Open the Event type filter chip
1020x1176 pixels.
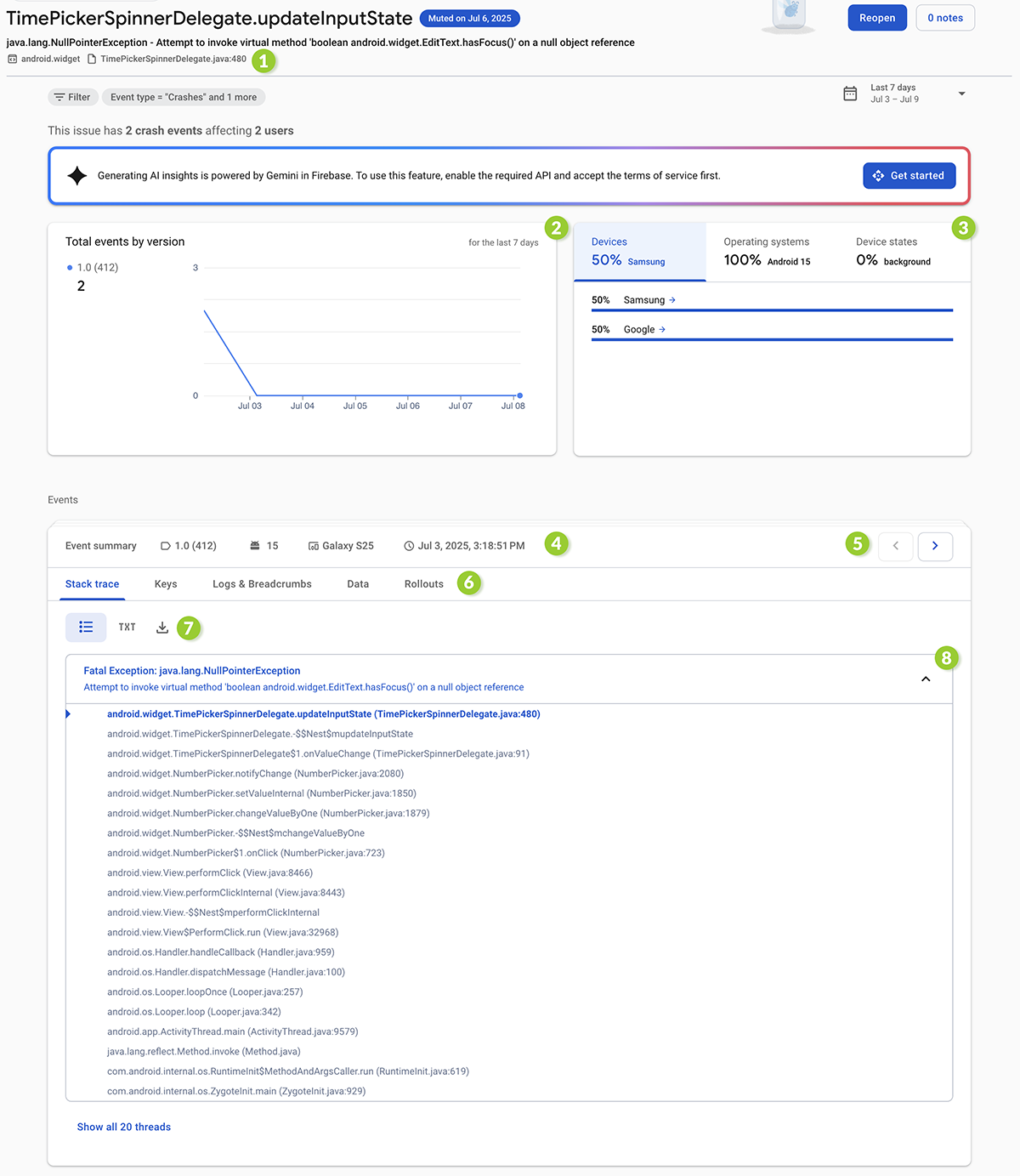[184, 97]
